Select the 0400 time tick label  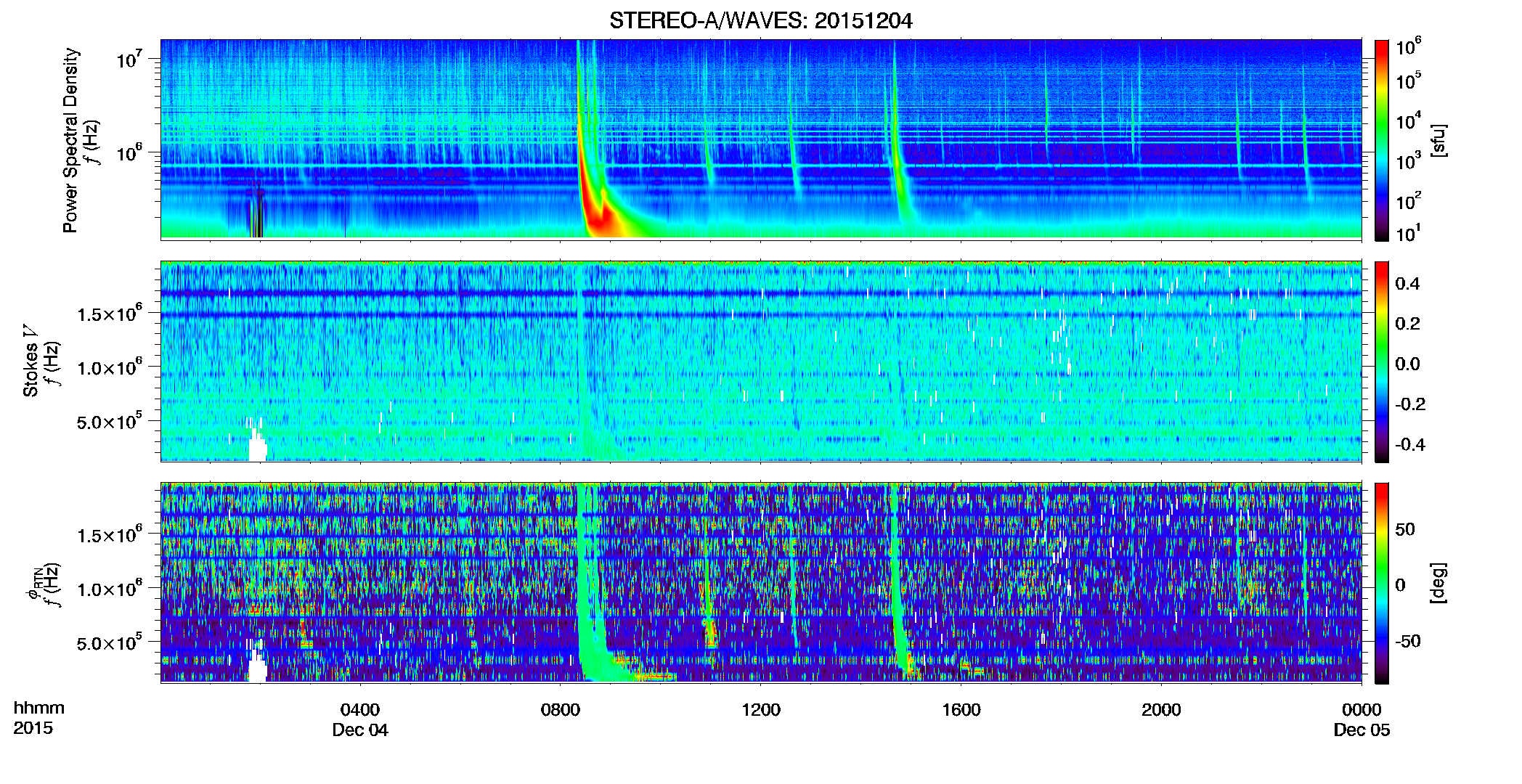coord(360,710)
